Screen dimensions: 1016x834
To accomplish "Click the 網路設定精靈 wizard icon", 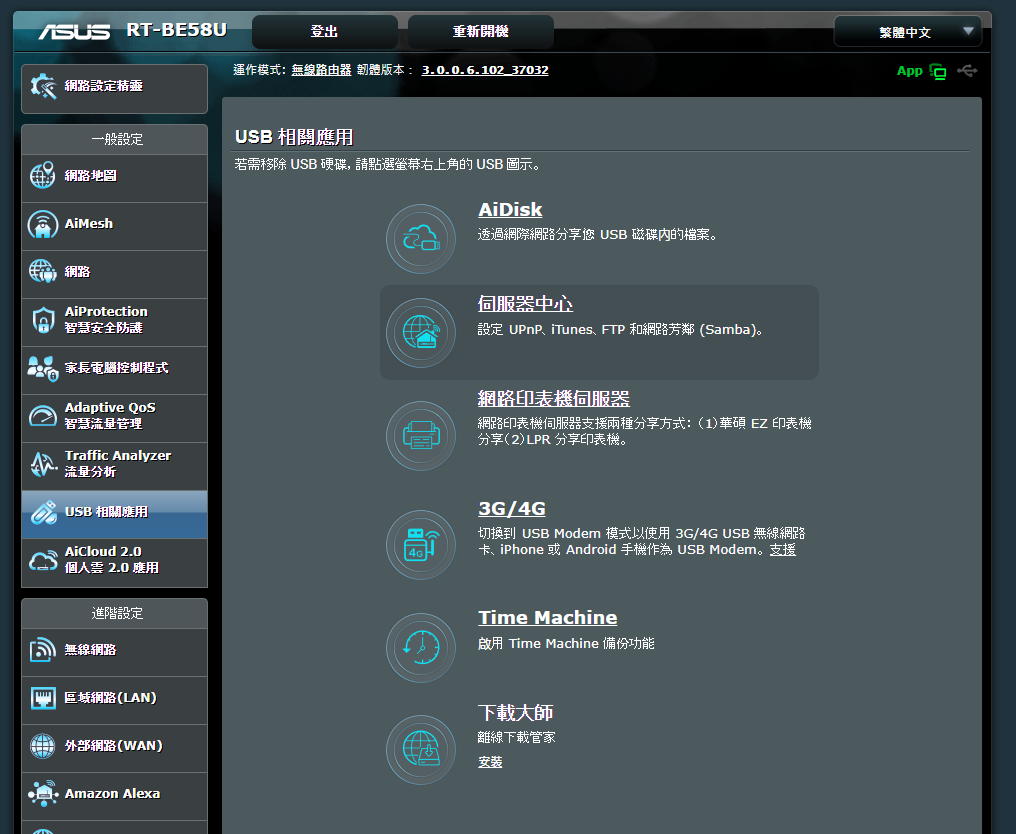I will tap(43, 86).
